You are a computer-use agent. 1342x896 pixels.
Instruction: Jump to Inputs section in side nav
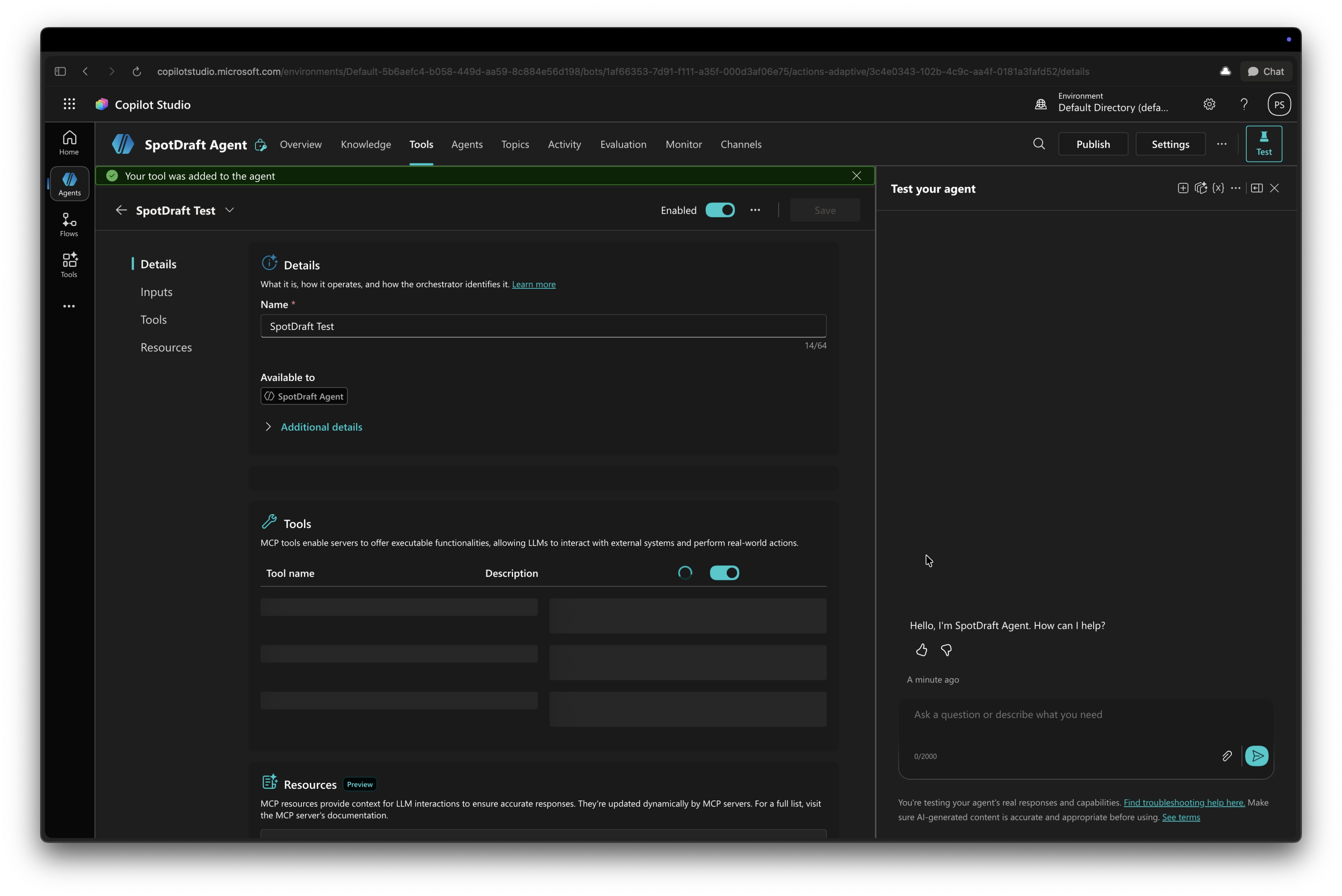(156, 292)
